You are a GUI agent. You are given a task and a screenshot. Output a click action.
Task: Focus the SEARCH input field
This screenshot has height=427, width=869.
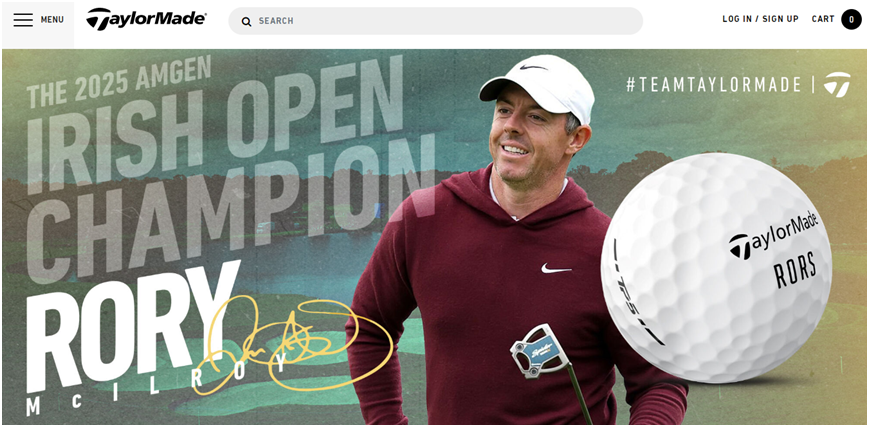436,21
